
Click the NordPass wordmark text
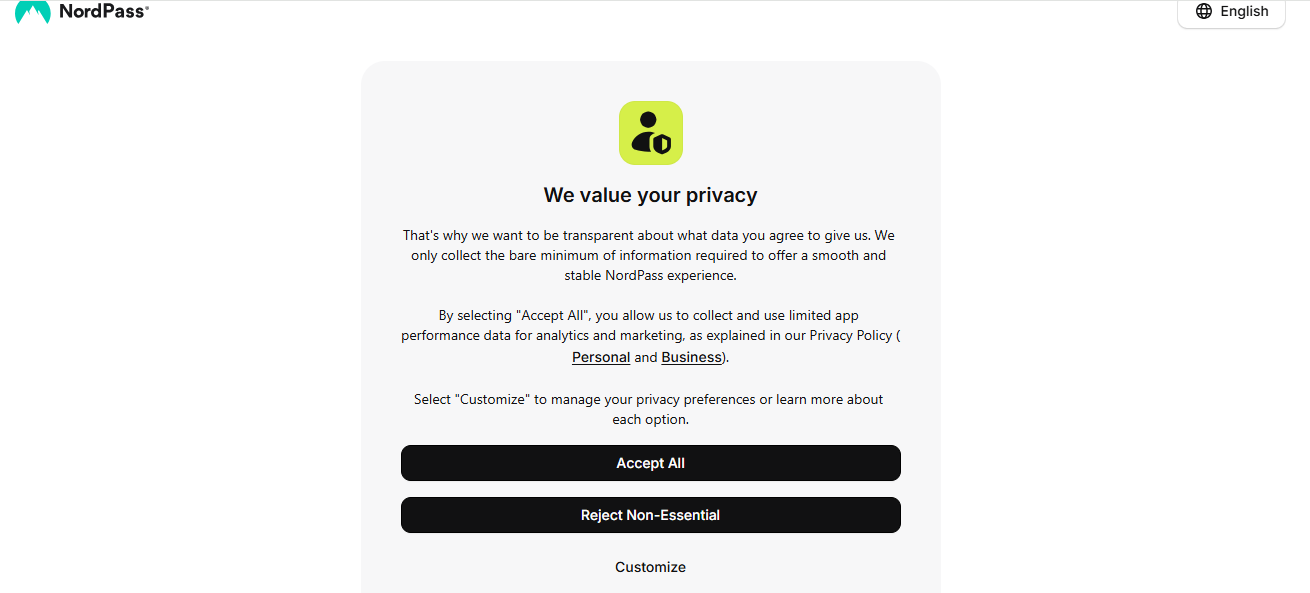104,11
